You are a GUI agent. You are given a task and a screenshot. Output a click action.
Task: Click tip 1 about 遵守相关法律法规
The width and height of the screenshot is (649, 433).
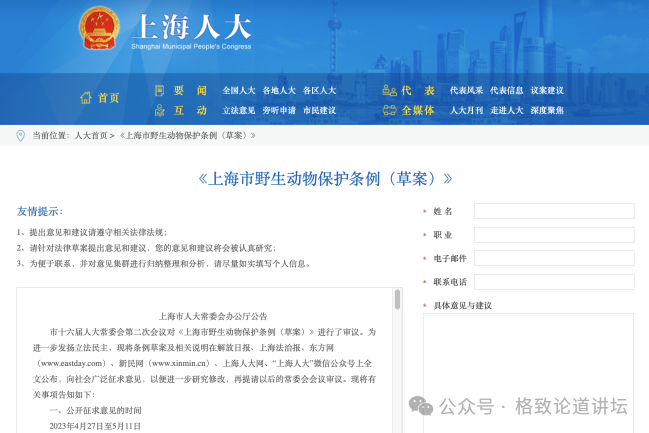(92, 232)
